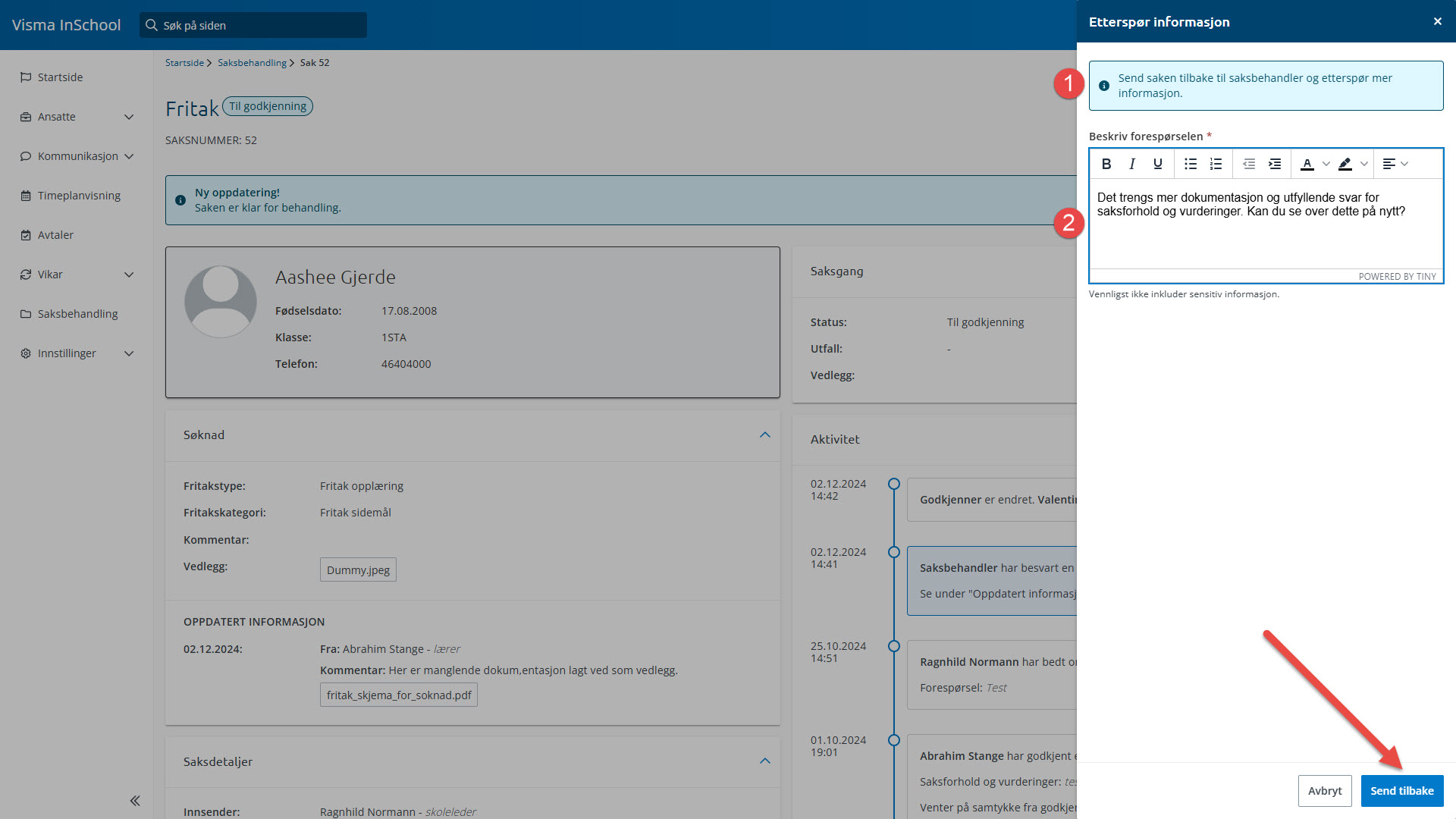
Task: Open the highlight color dropdown arrow
Action: (x=1364, y=164)
